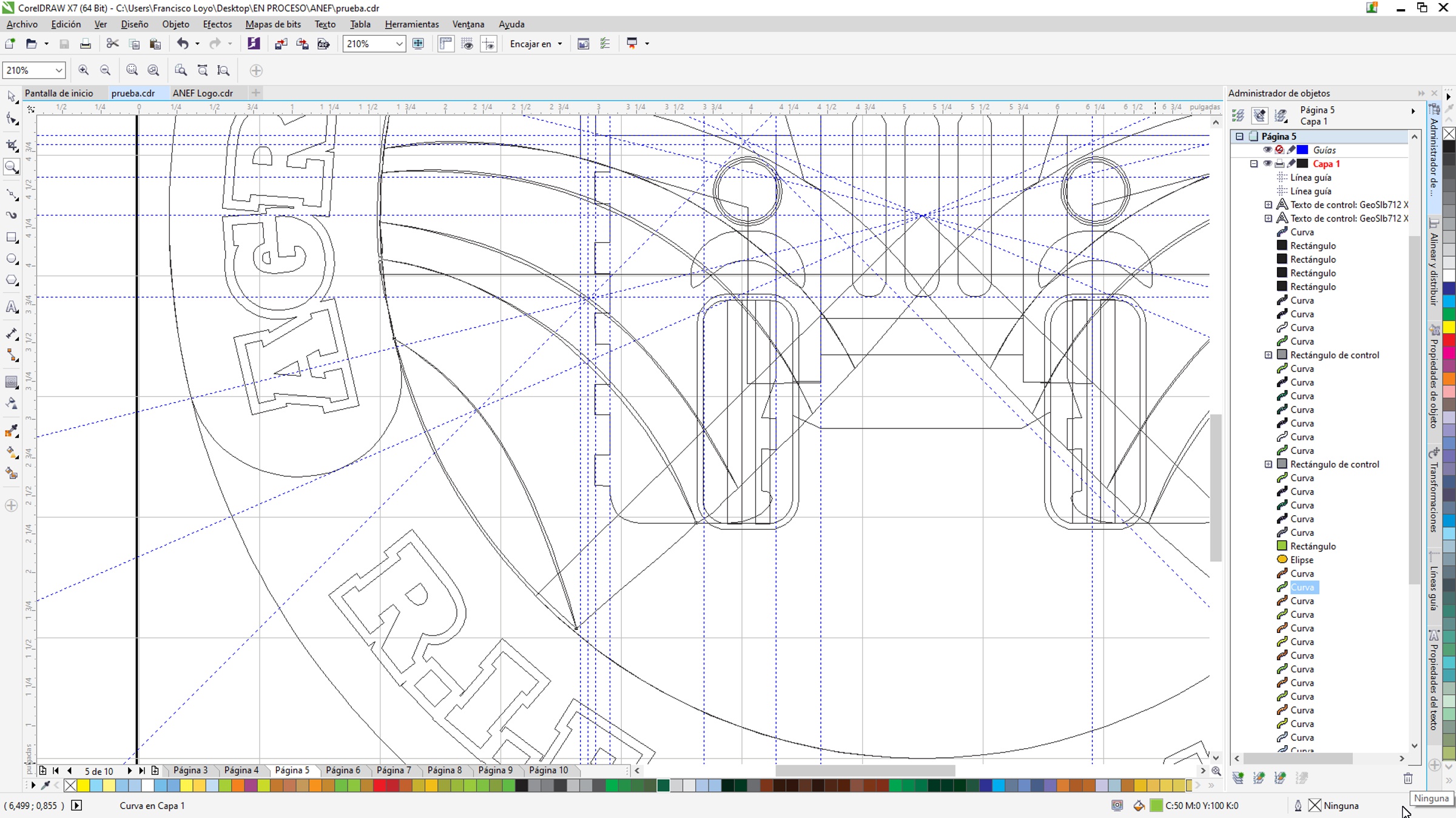The height and width of the screenshot is (818, 1456).
Task: Expand the first Texto de control item
Action: pyautogui.click(x=1269, y=205)
